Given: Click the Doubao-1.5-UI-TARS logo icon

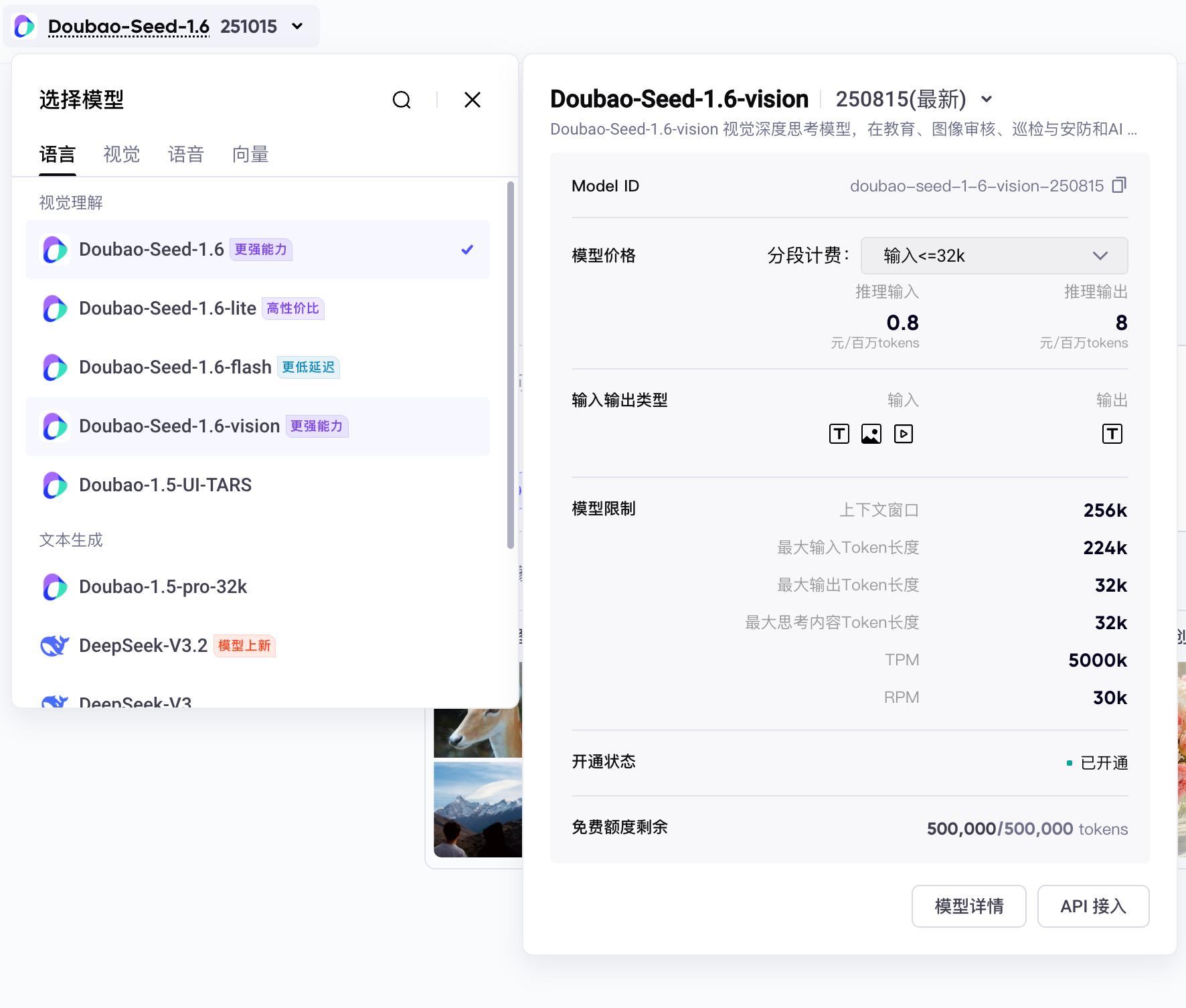Looking at the screenshot, I should click(55, 485).
